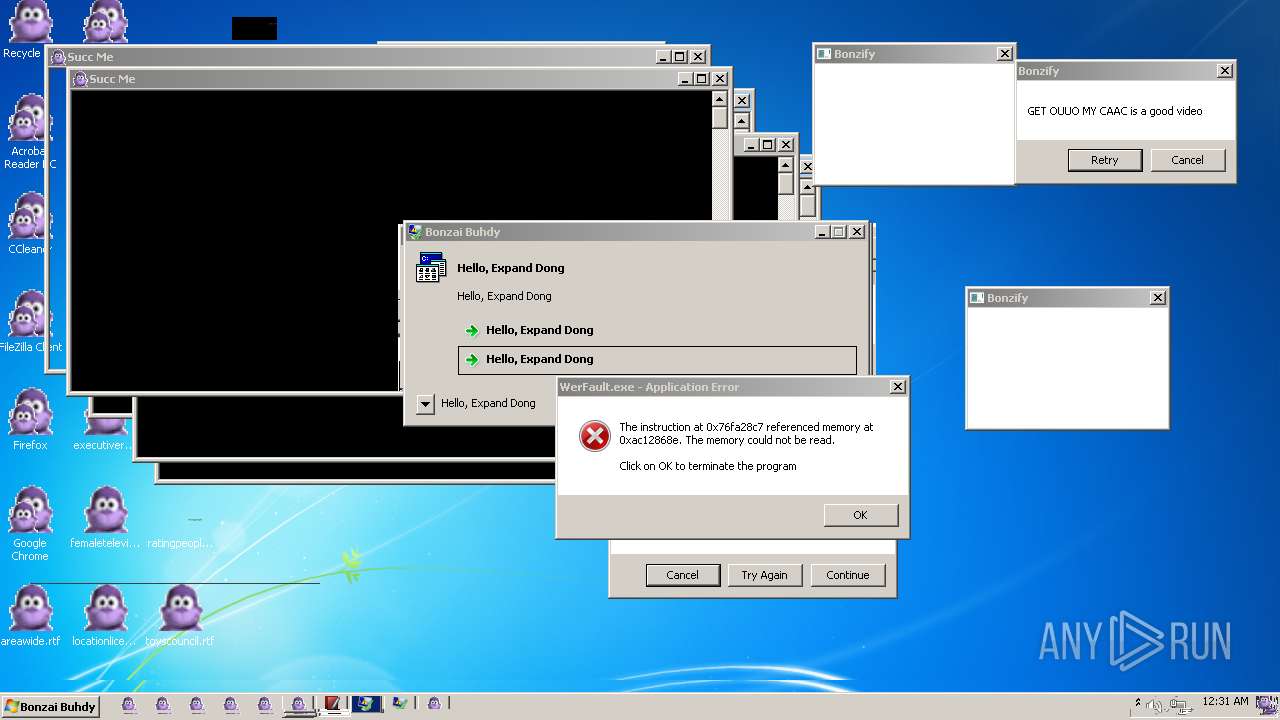
Task: Open the volume control in system tray
Action: [1154, 706]
